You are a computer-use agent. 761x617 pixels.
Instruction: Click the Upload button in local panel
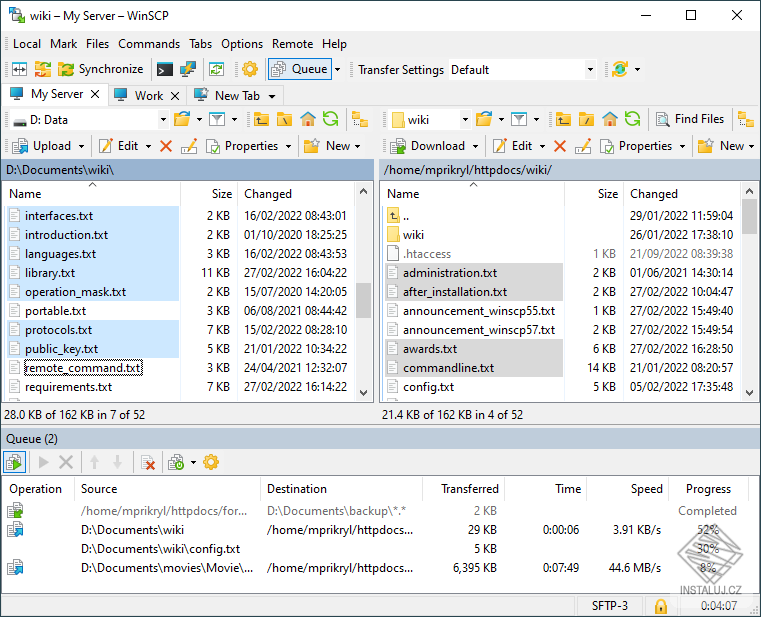[x=42, y=146]
